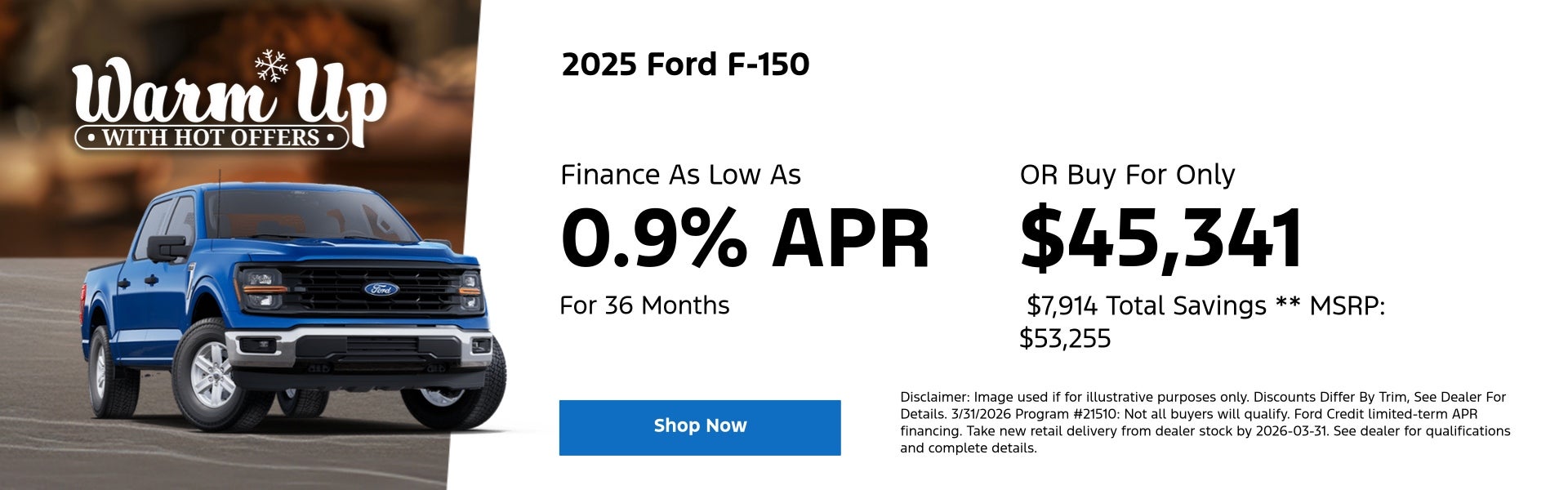Select the 2025 Ford F-150 heading
The width and height of the screenshot is (1568, 490).
(x=685, y=65)
